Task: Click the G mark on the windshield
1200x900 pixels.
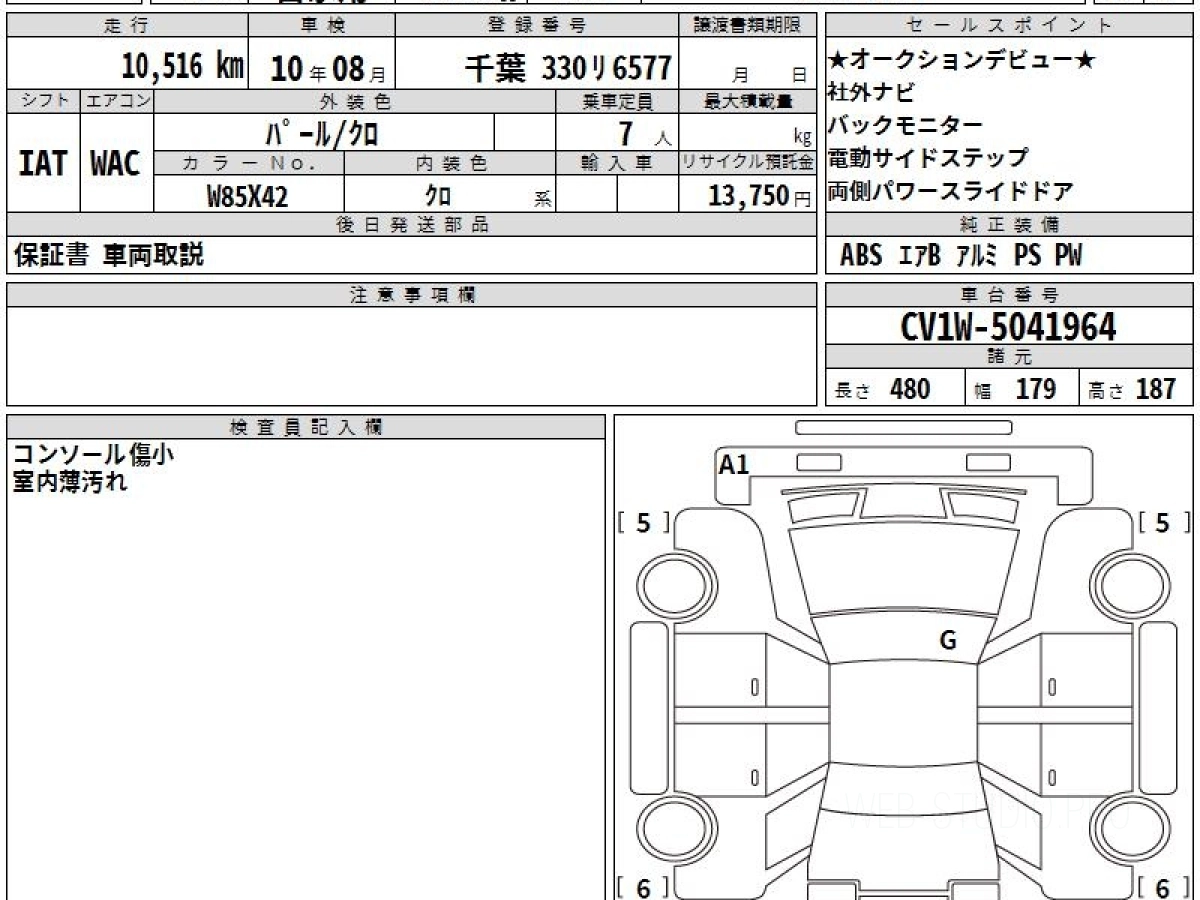Action: coord(948,641)
